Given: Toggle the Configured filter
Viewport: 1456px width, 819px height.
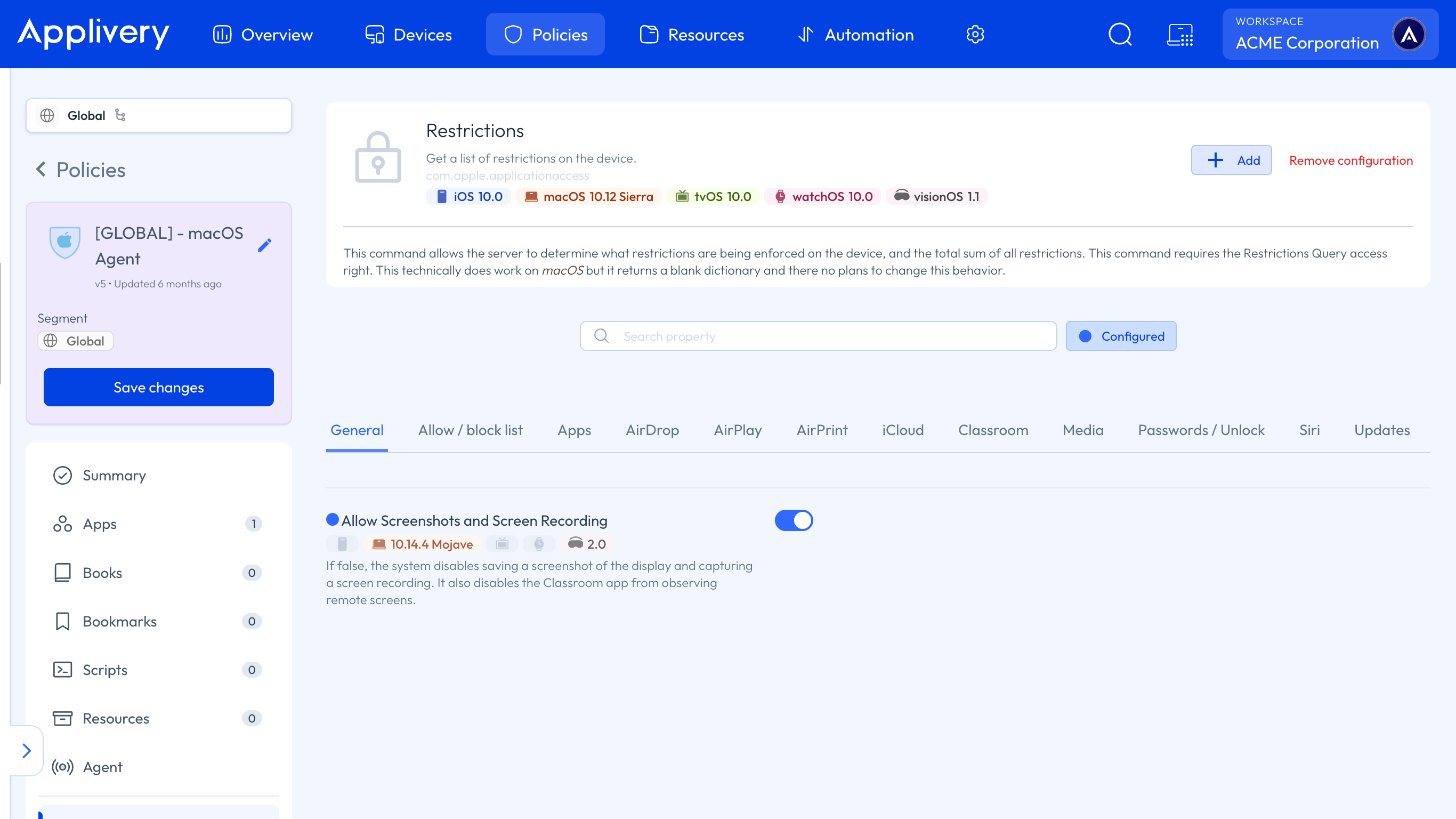Looking at the screenshot, I should pos(1121,336).
